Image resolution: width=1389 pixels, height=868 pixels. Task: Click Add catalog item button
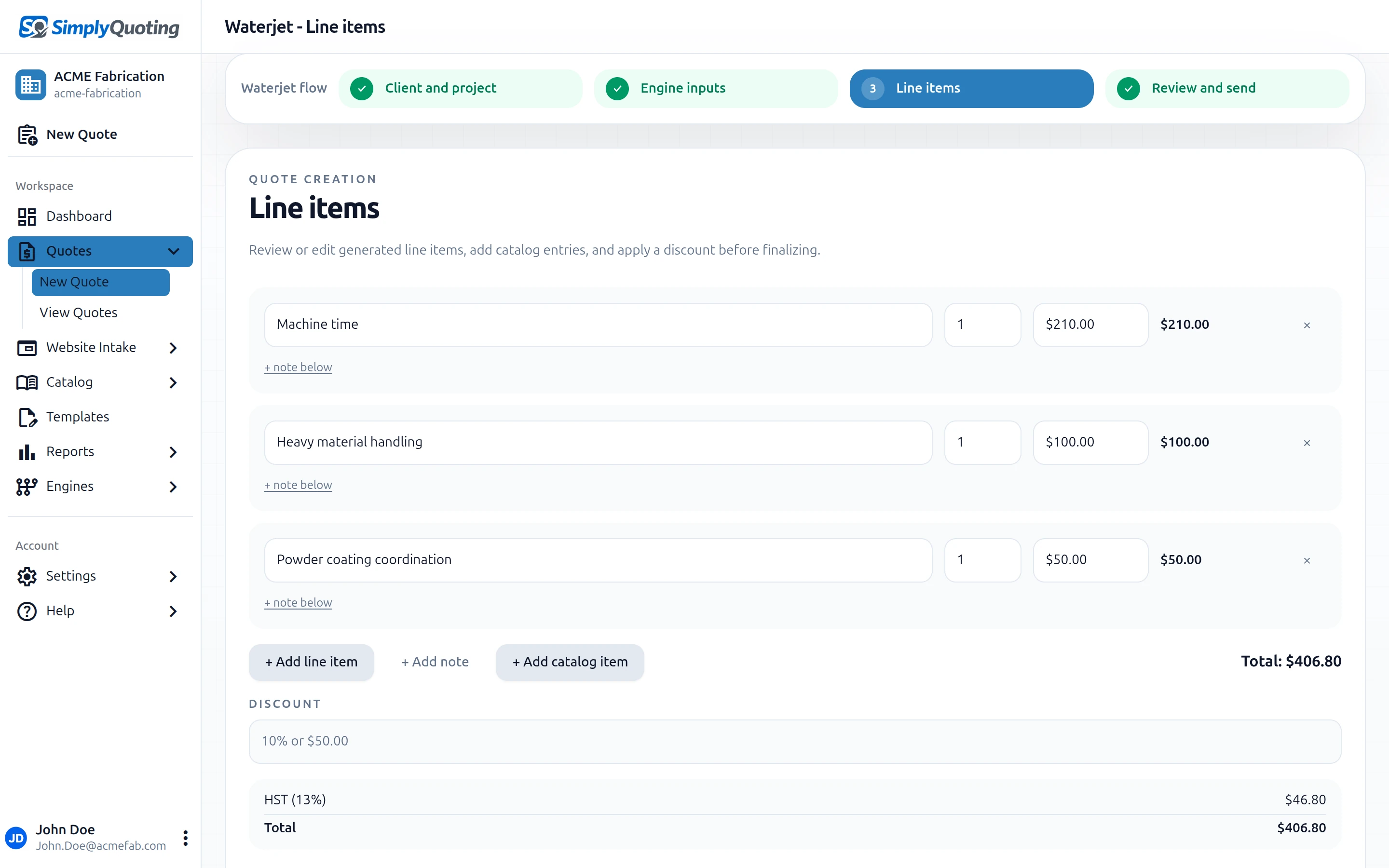(570, 662)
